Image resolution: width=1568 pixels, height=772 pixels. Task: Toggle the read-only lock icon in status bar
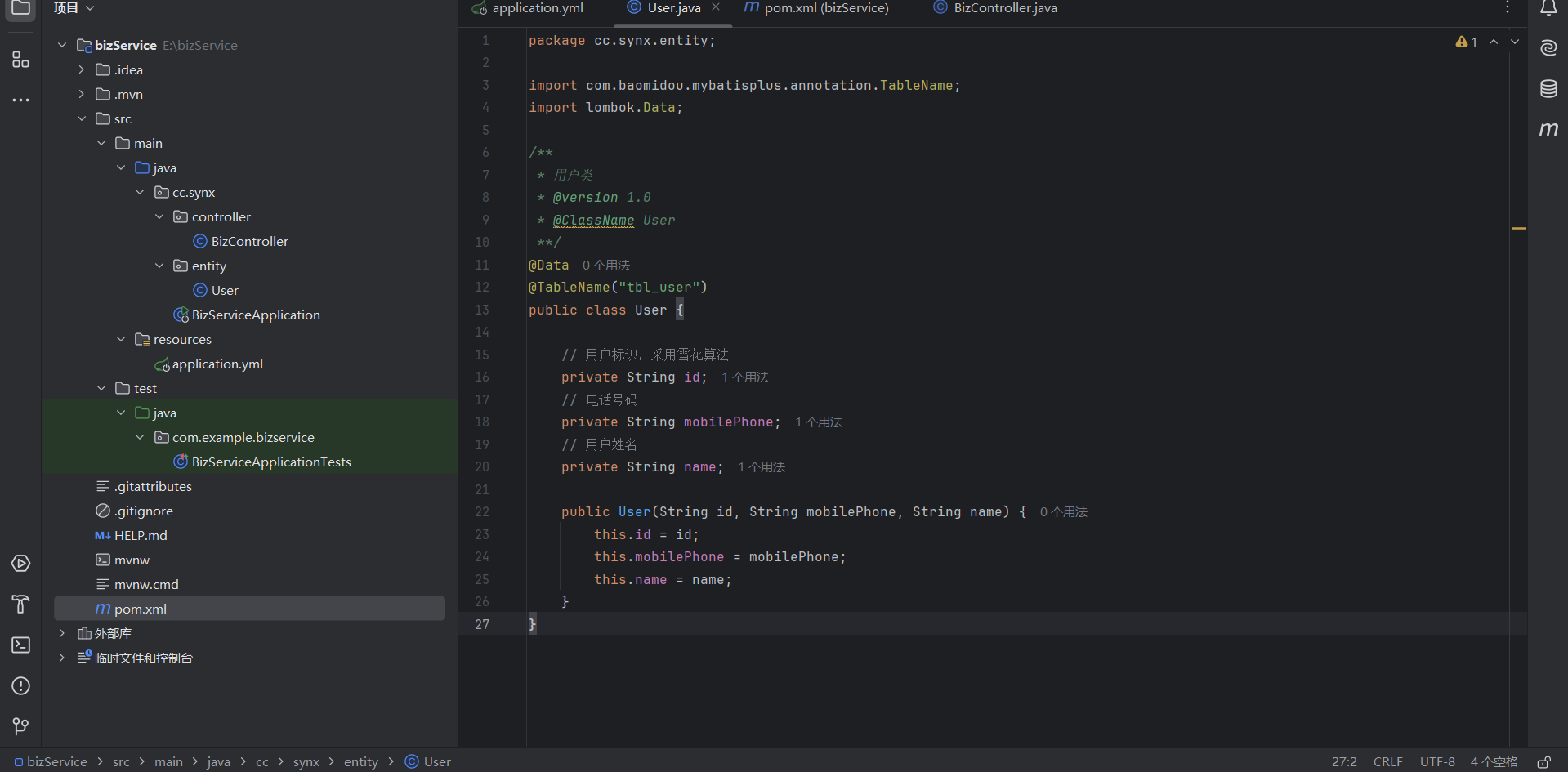[x=1543, y=762]
